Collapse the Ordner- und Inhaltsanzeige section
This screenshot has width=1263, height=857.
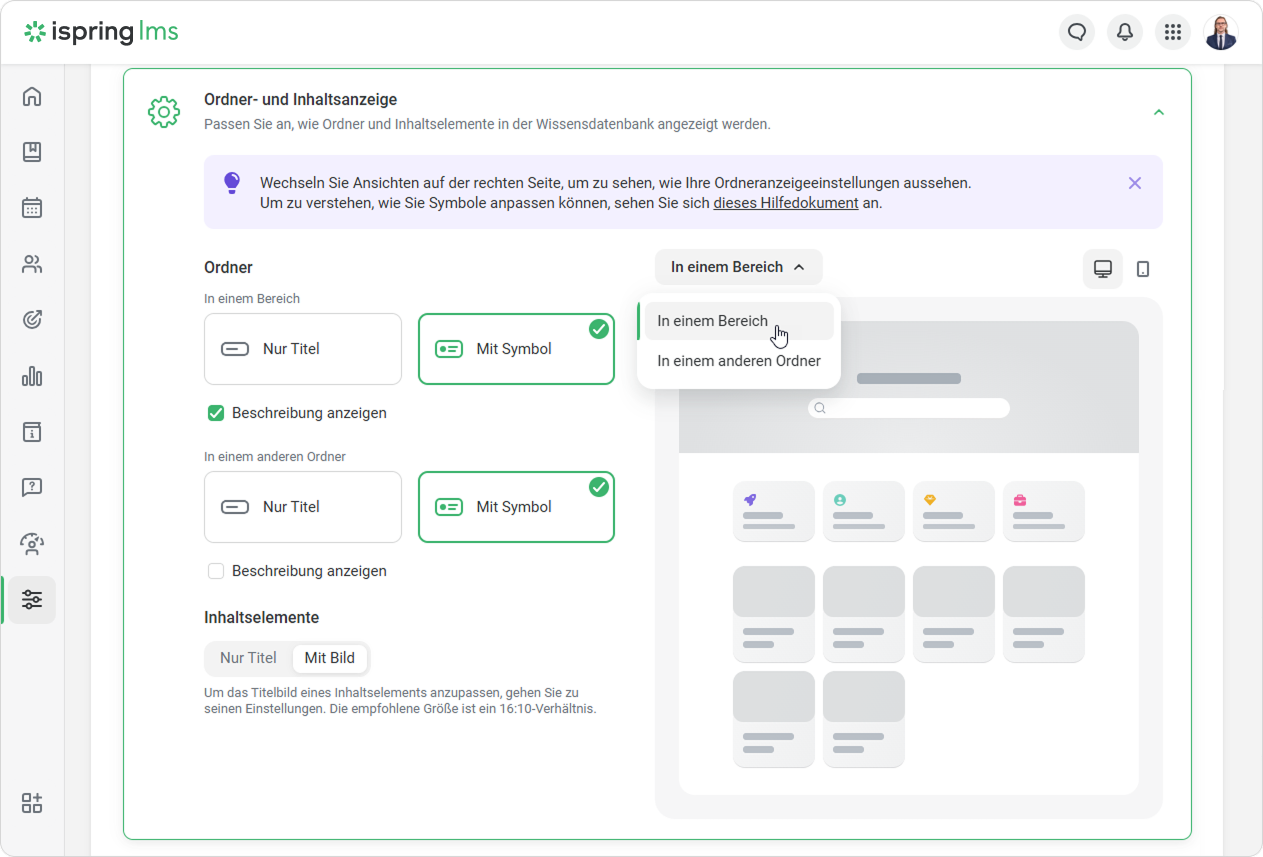point(1159,112)
